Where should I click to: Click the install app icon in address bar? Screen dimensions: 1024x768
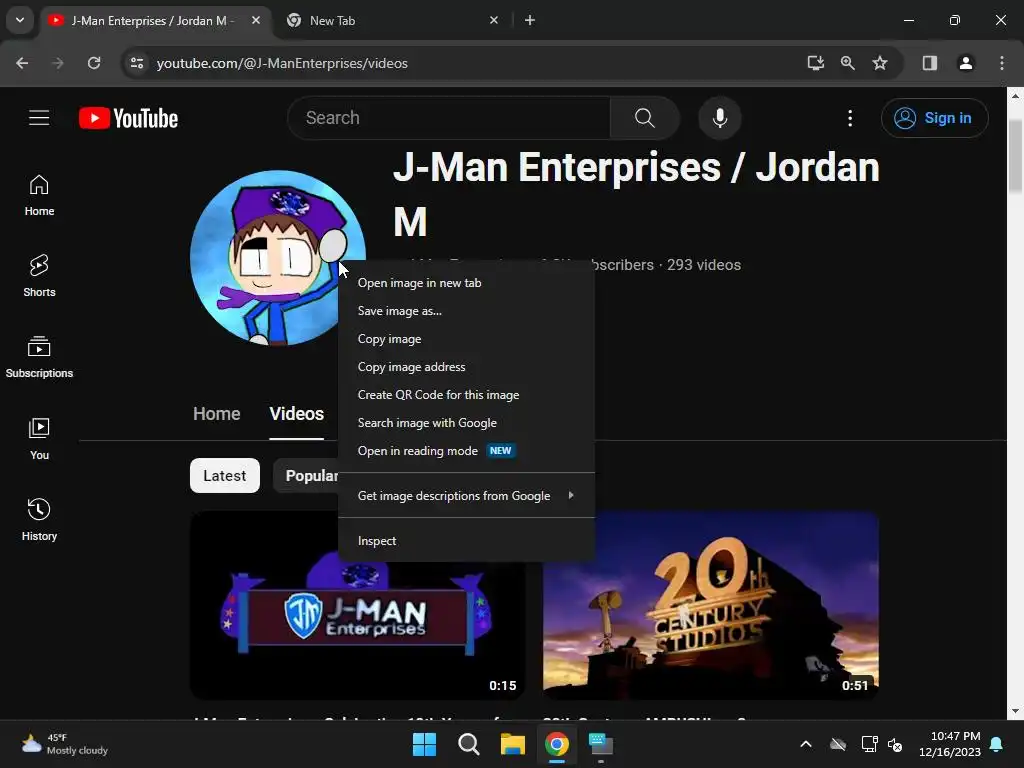[815, 63]
